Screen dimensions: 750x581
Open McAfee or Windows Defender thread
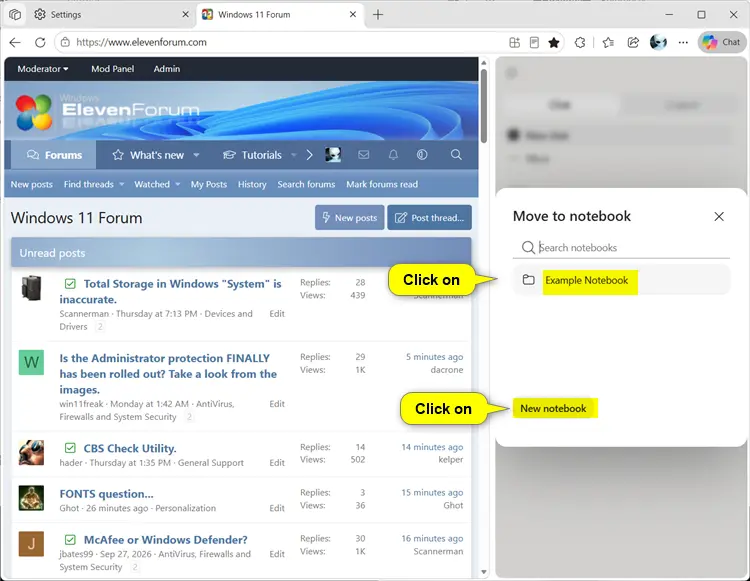click(x=165, y=540)
